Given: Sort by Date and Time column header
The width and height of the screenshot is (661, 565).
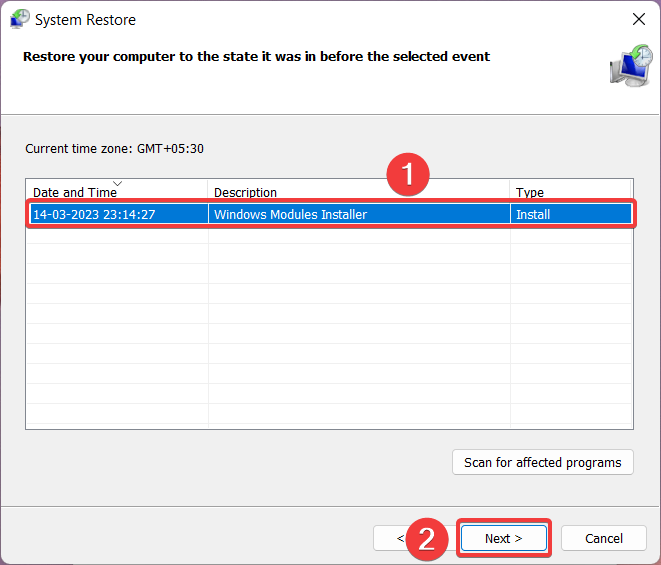Looking at the screenshot, I should [x=117, y=192].
